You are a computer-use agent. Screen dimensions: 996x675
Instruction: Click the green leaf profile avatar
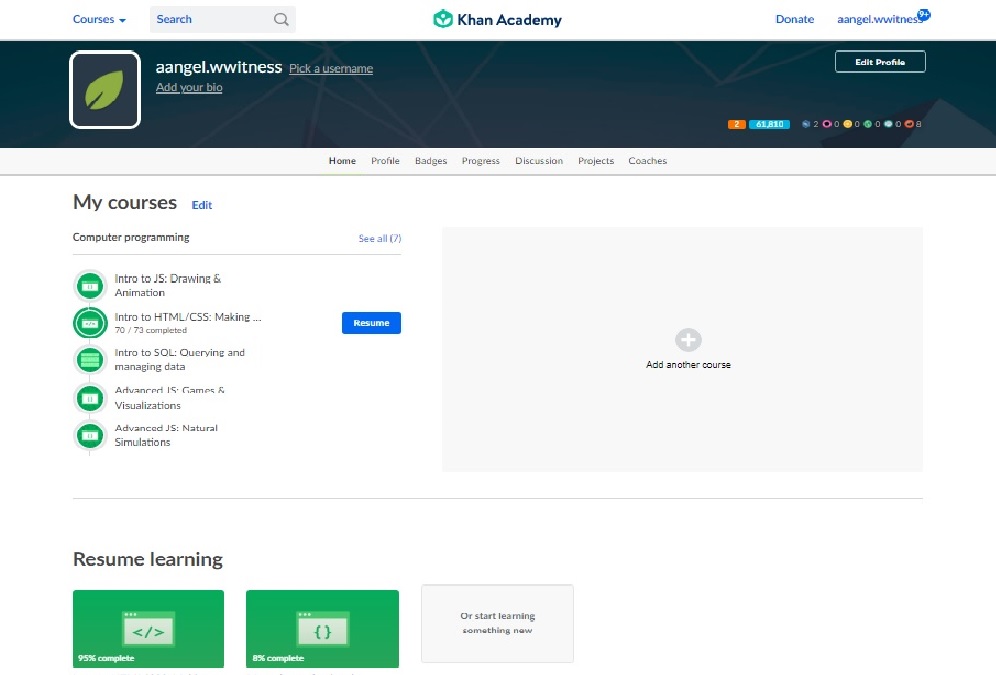point(105,90)
